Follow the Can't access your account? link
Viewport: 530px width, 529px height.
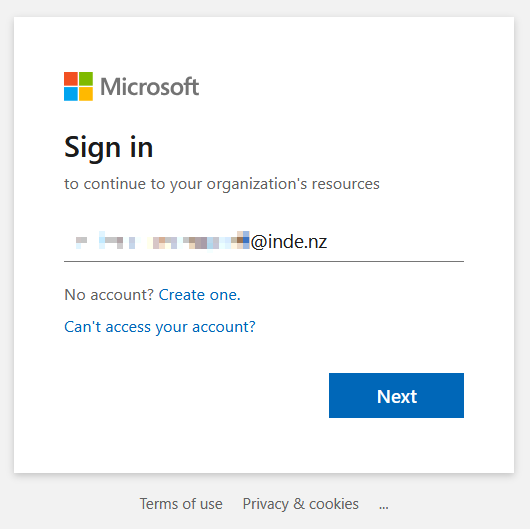tap(160, 327)
